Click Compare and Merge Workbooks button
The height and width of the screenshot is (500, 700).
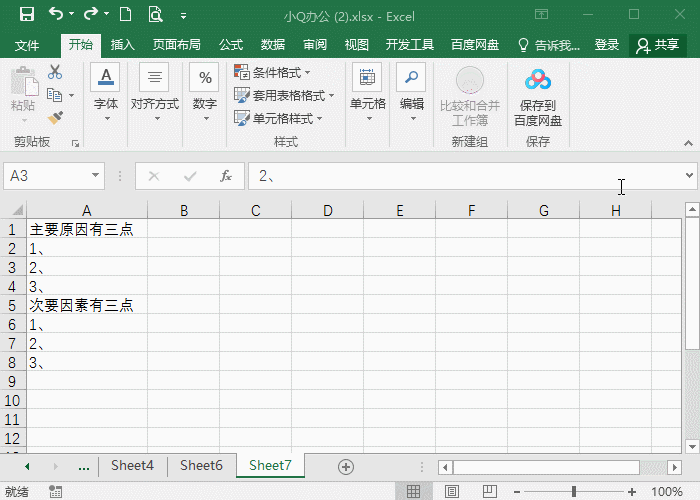[470, 96]
